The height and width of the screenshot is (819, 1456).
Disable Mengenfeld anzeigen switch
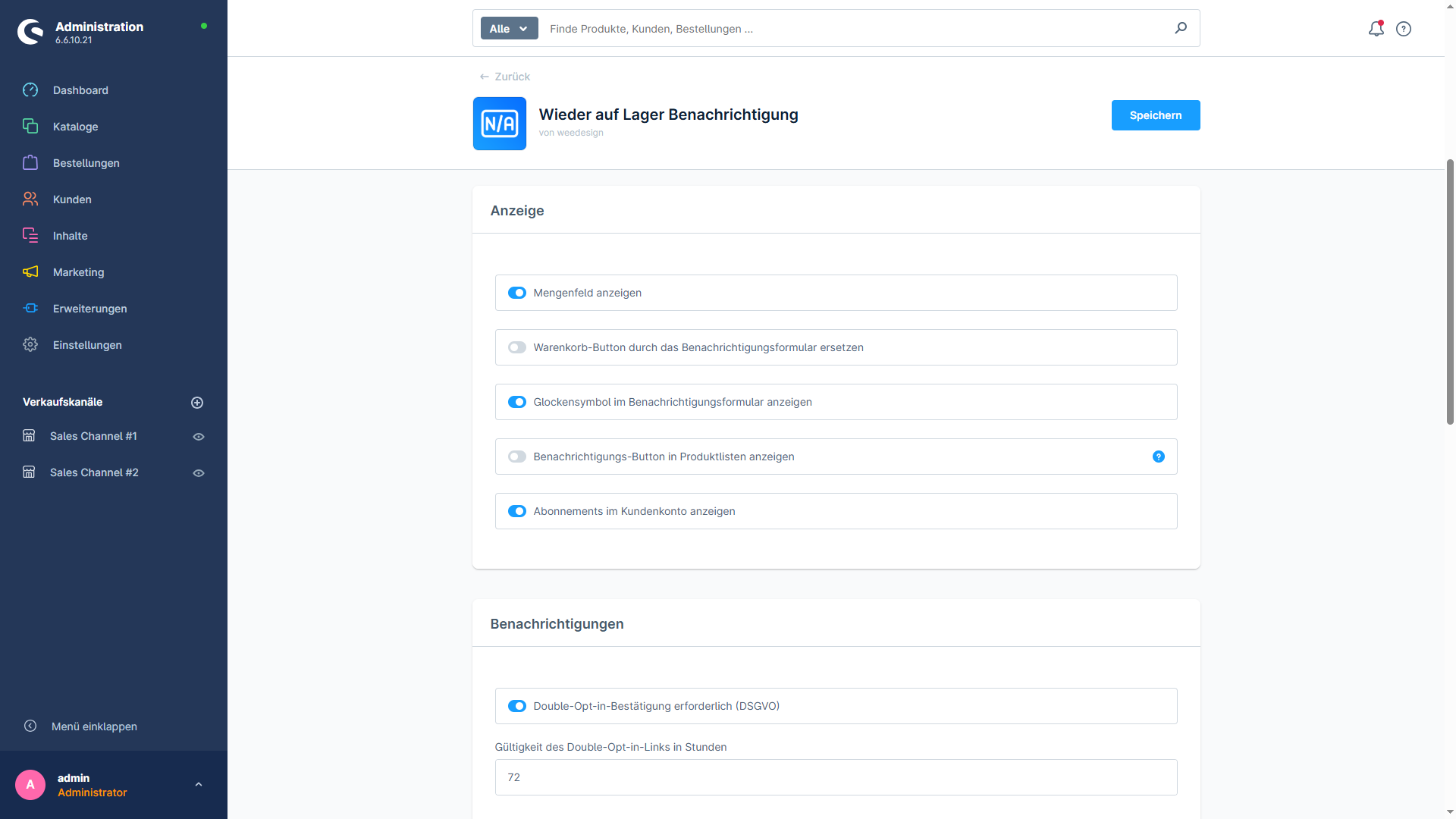517,293
